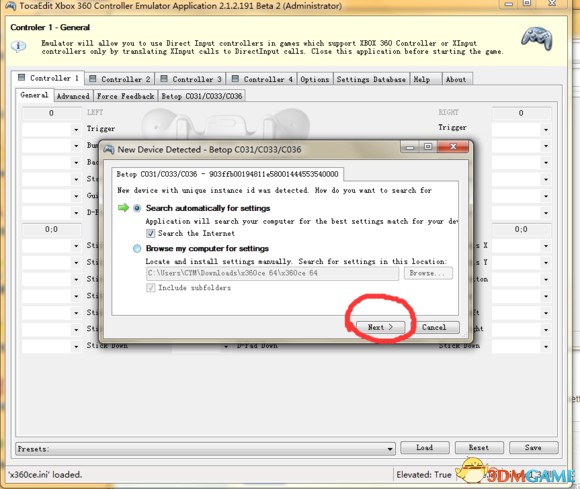Click the Controller 4 tab icon
The height and width of the screenshot is (489, 580).
point(235,79)
